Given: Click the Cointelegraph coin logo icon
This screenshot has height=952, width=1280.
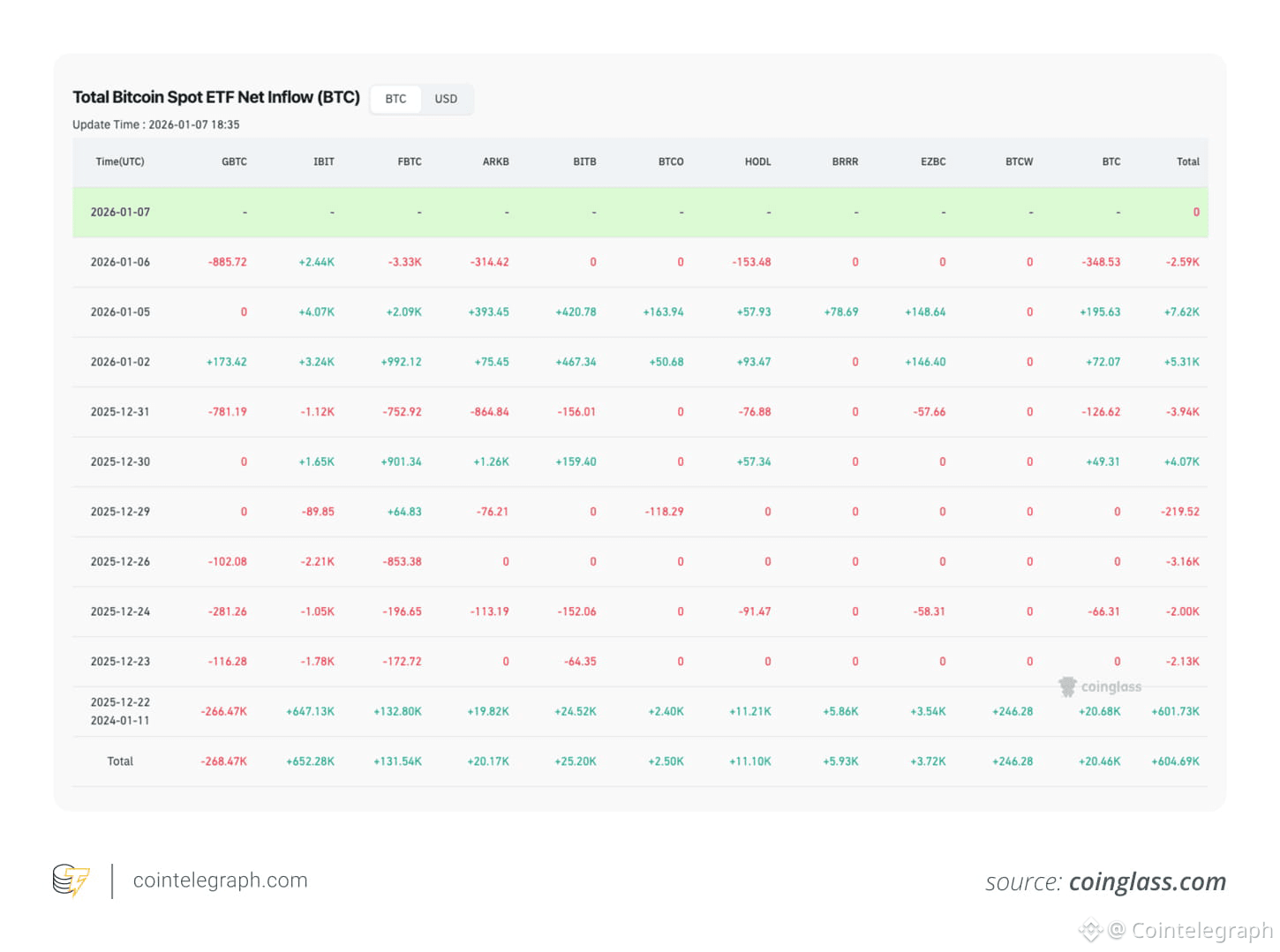Looking at the screenshot, I should click(x=71, y=881).
